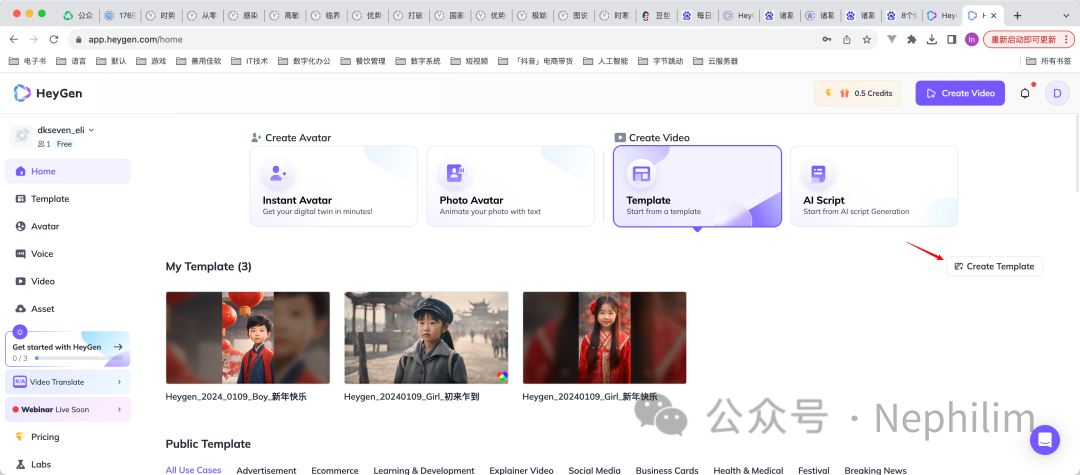Open the Girl 新年快乐 template thumbnail
1080x475 pixels.
click(x=605, y=338)
